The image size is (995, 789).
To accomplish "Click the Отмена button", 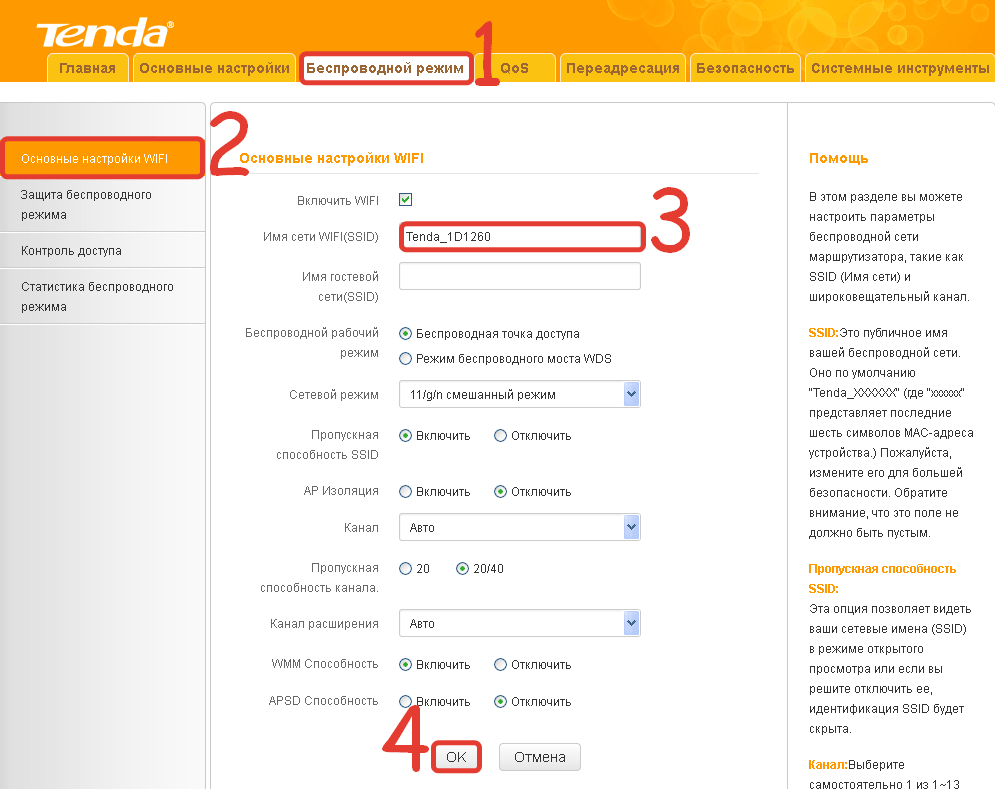I will pyautogui.click(x=540, y=757).
